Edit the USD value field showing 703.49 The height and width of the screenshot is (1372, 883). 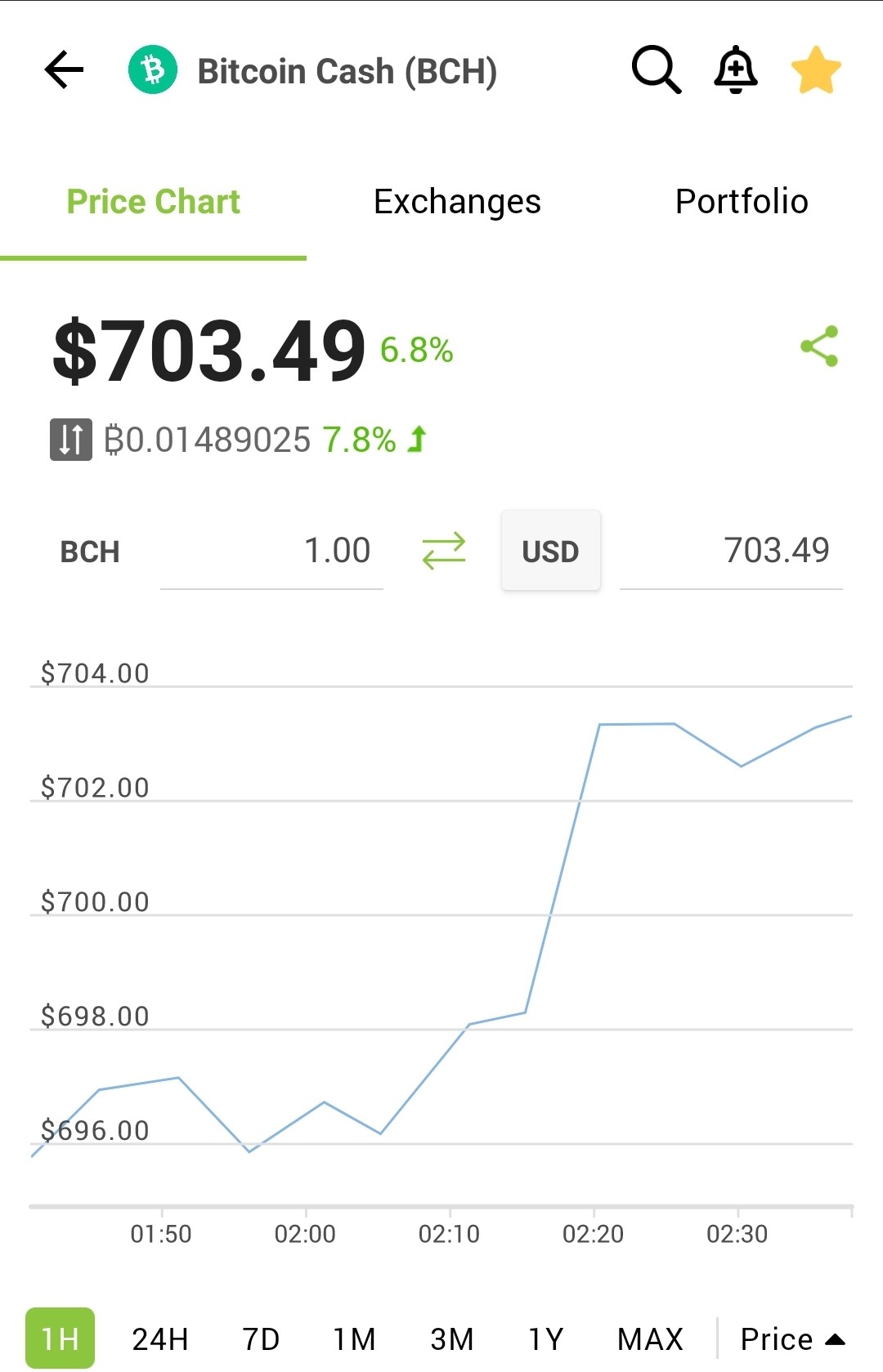pyautogui.click(x=731, y=551)
